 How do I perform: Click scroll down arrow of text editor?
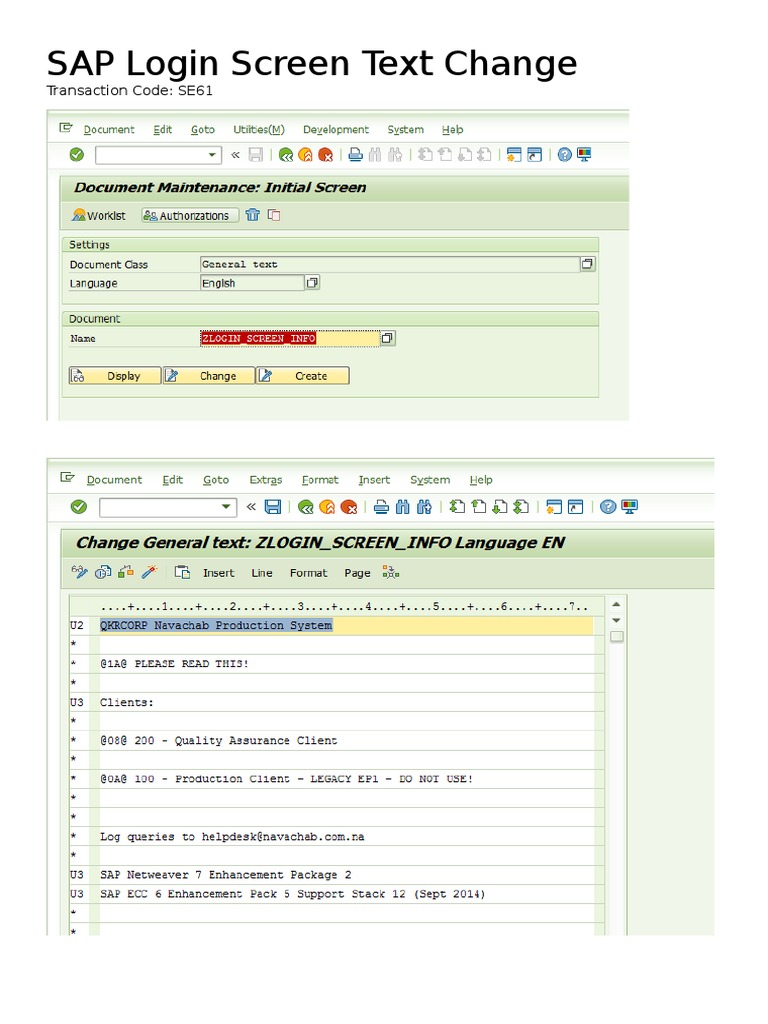[x=616, y=620]
